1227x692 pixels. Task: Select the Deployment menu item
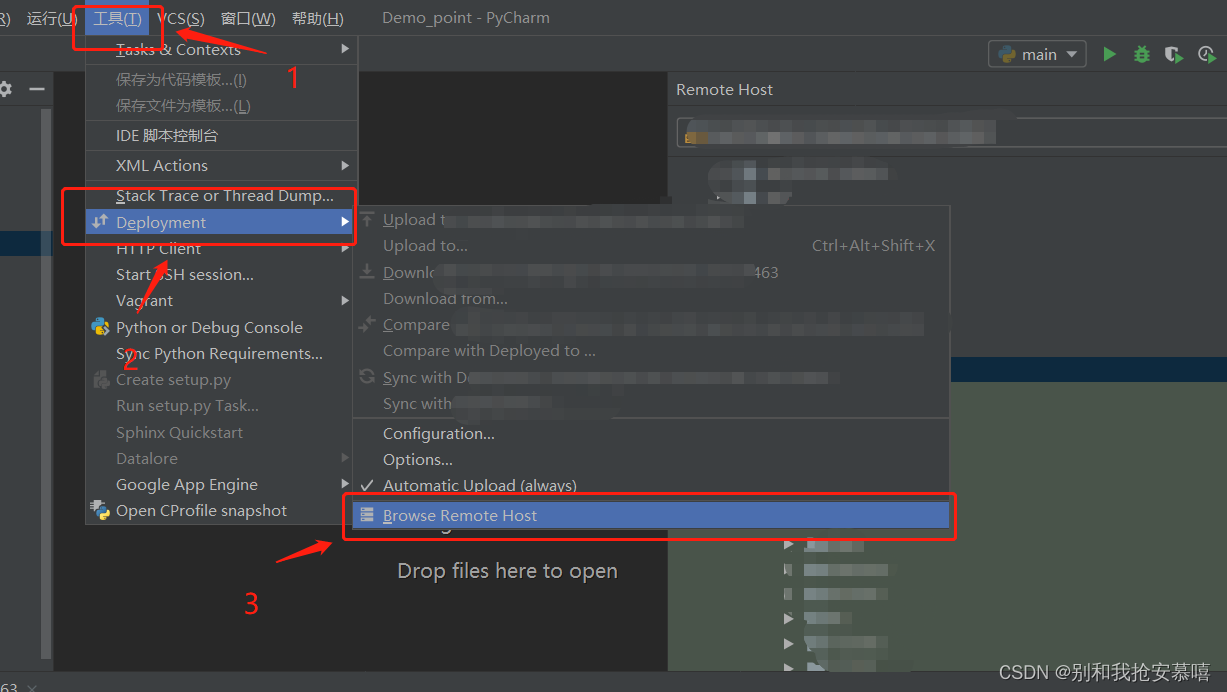coord(221,222)
